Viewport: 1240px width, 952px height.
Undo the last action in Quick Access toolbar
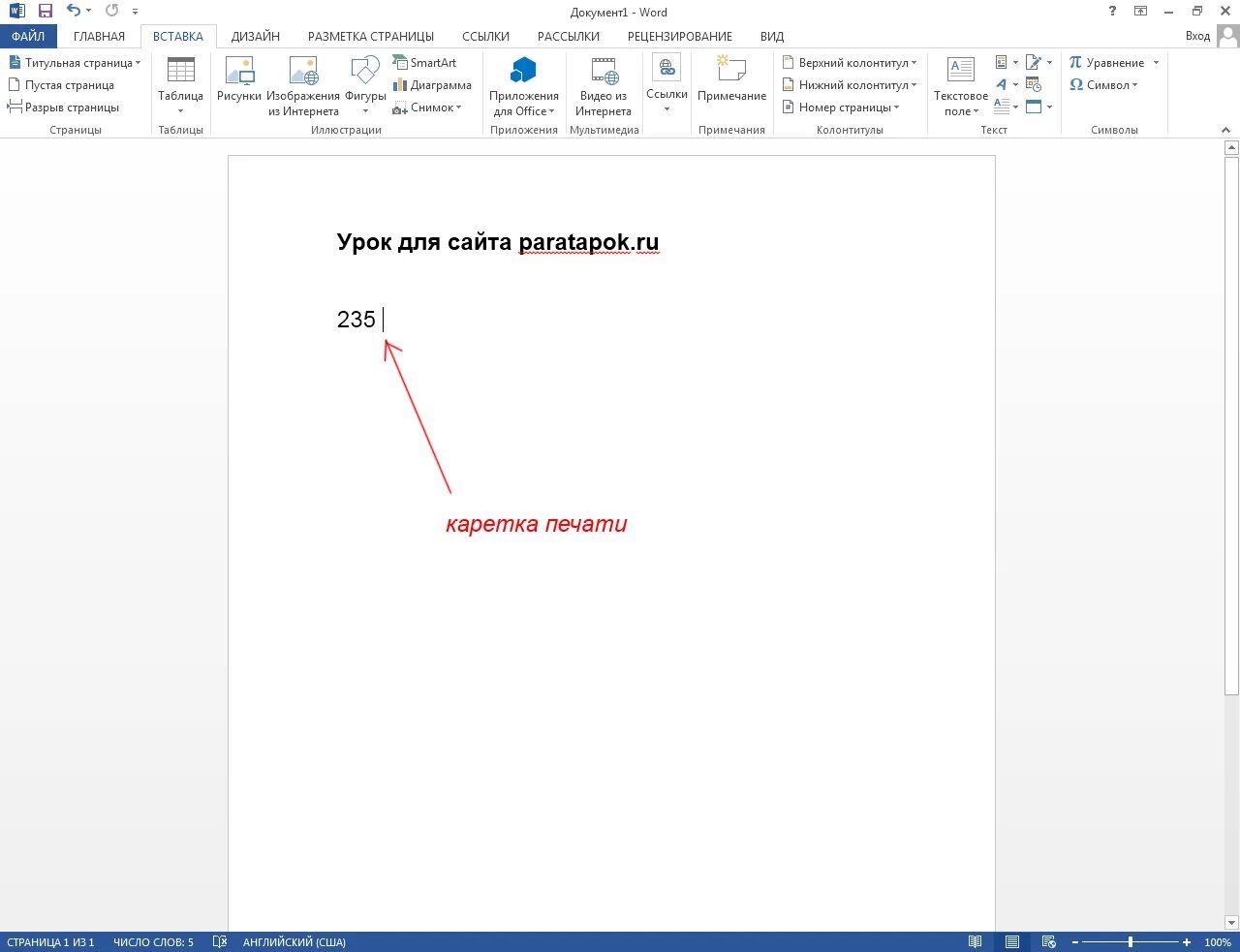74,12
